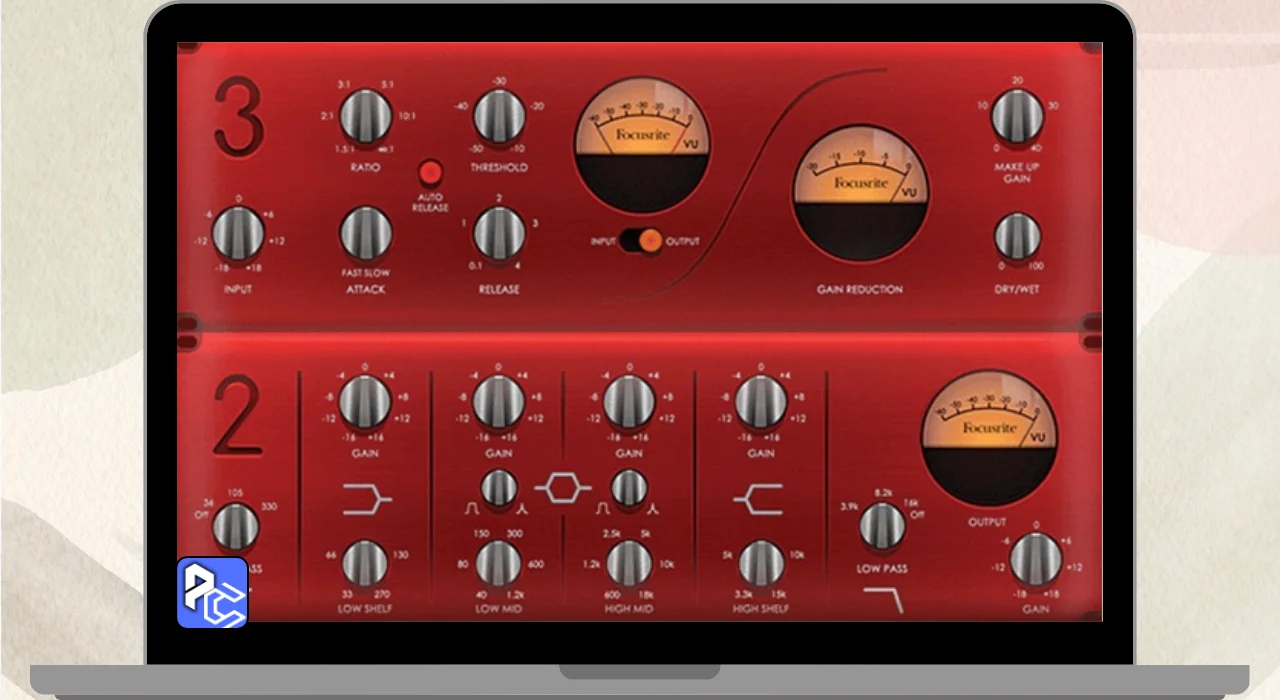Click the Make Up Gain knob
This screenshot has height=700, width=1280.
pos(1017,116)
